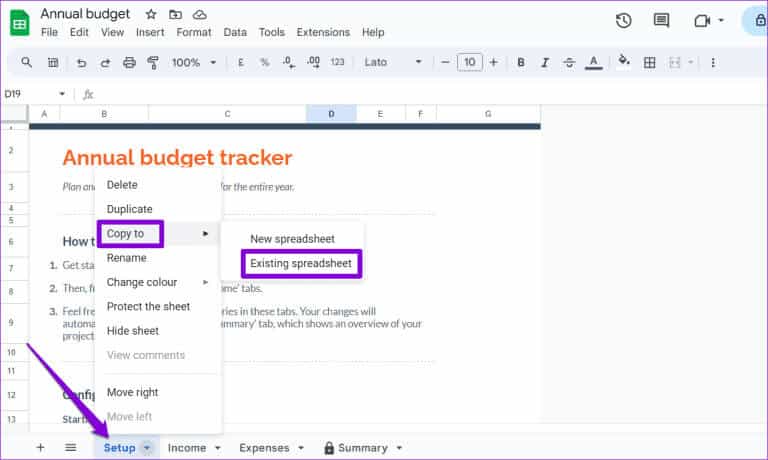Open version history clock icon
Viewport: 768px width, 460px height.
tap(624, 21)
